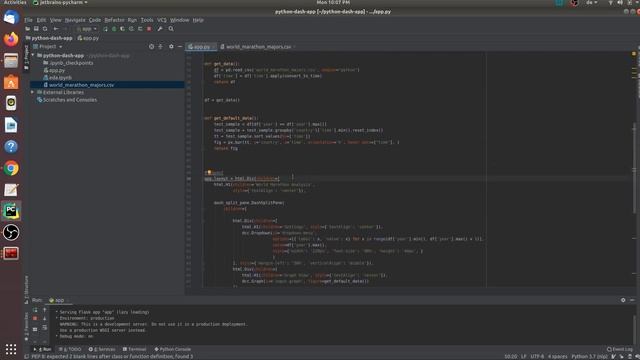Click the yellow inspection indicator in editor corner

coord(634,54)
